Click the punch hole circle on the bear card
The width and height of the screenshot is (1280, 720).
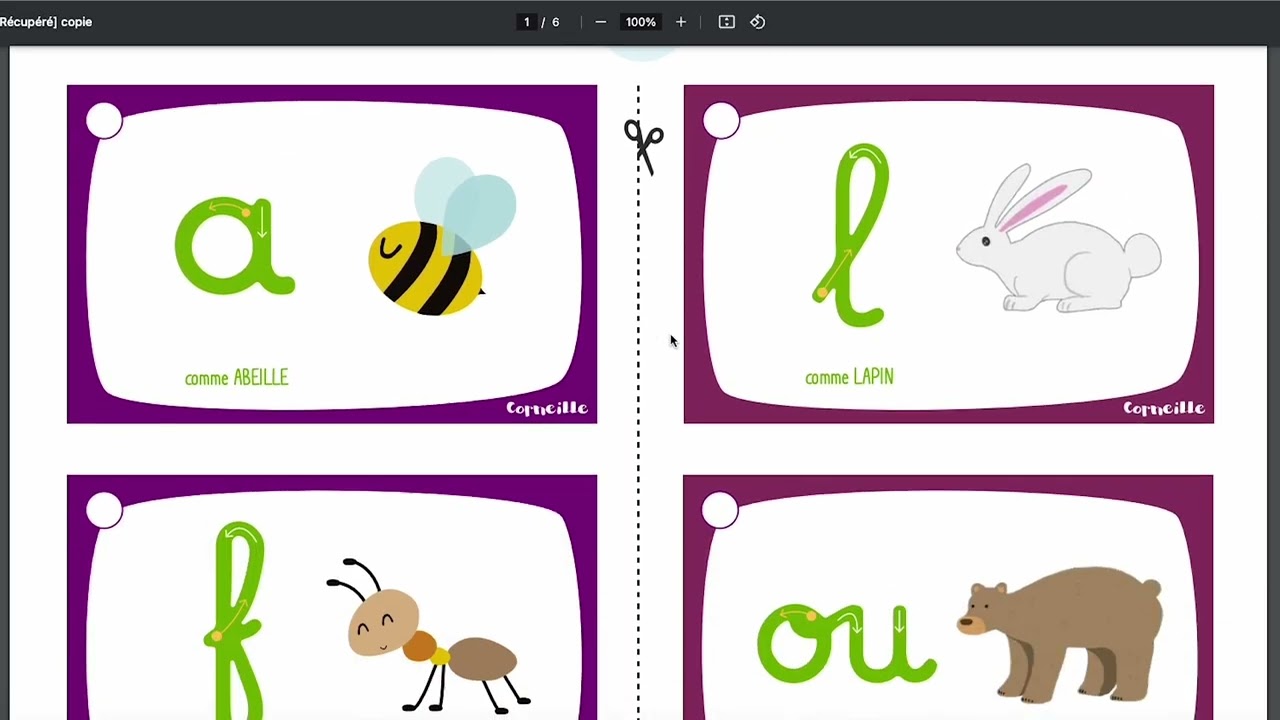(720, 510)
